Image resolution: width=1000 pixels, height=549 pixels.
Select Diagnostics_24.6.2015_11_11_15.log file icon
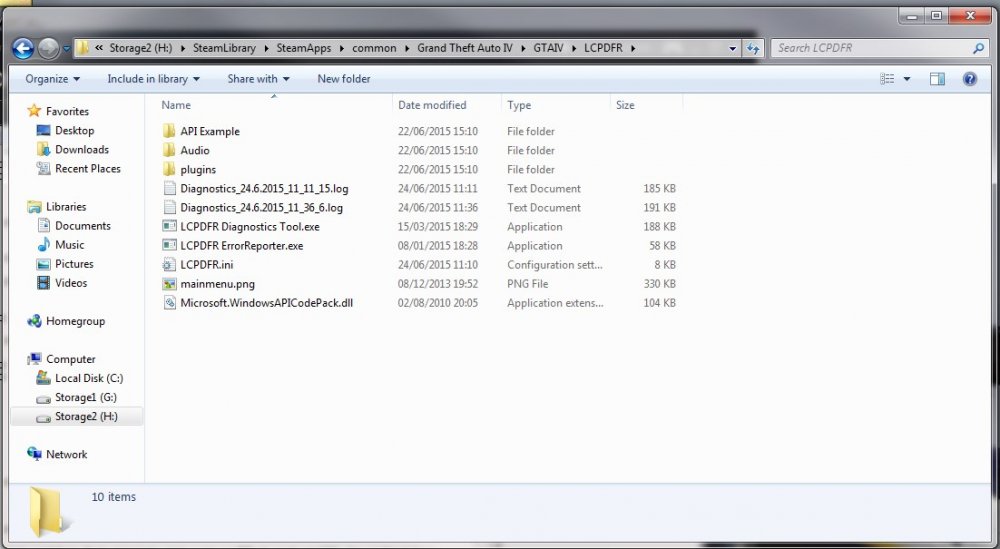(x=169, y=189)
